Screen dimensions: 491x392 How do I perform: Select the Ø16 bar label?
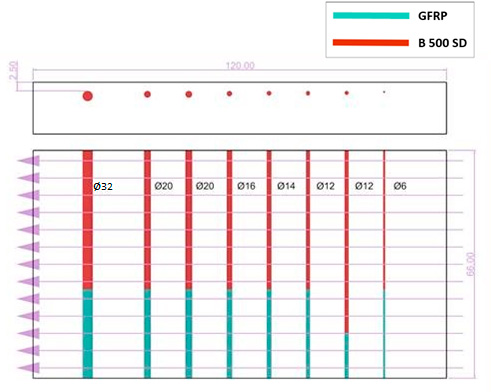246,186
